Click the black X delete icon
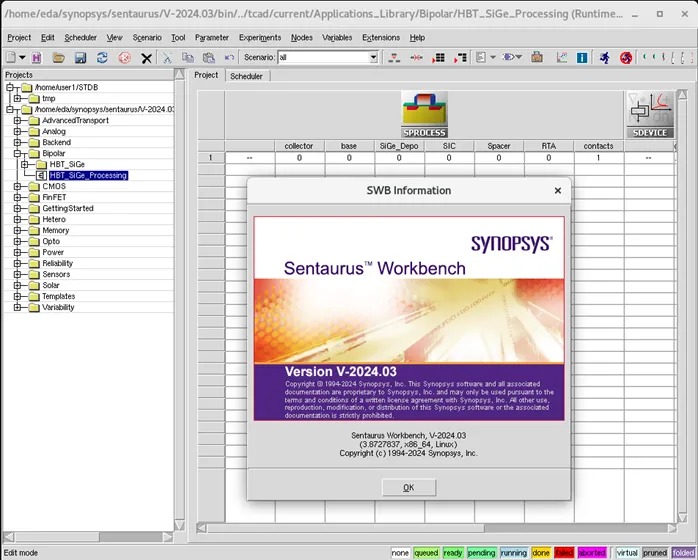The image size is (698, 560). (146, 58)
